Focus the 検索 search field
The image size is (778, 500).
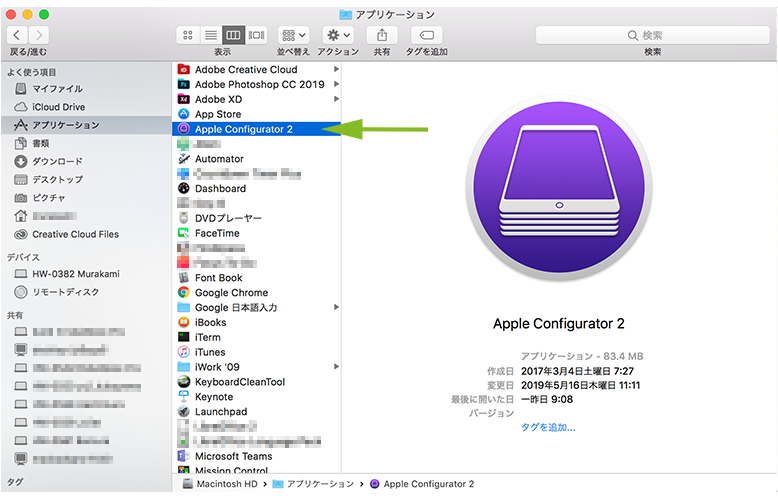coord(652,35)
